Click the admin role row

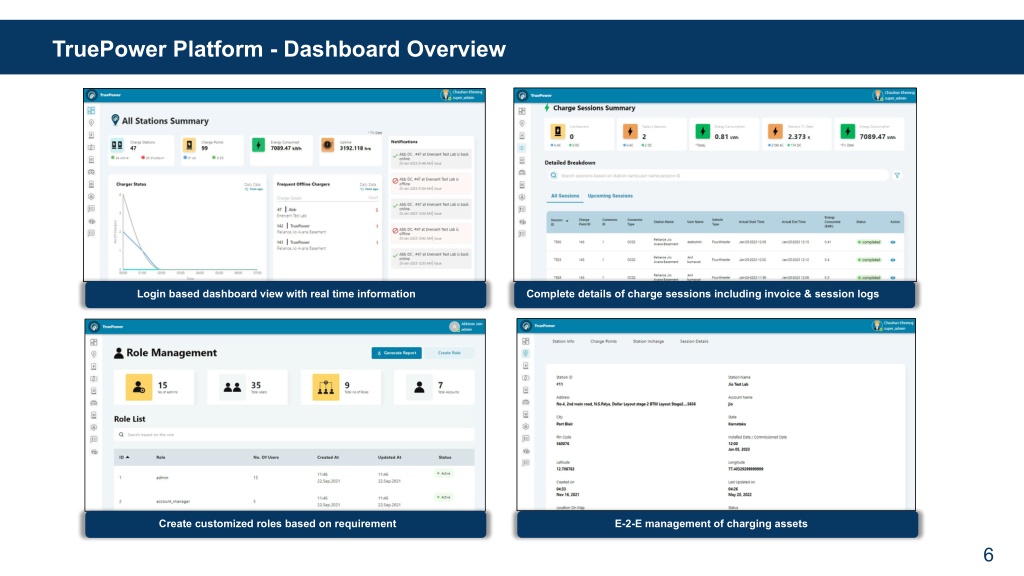point(294,477)
